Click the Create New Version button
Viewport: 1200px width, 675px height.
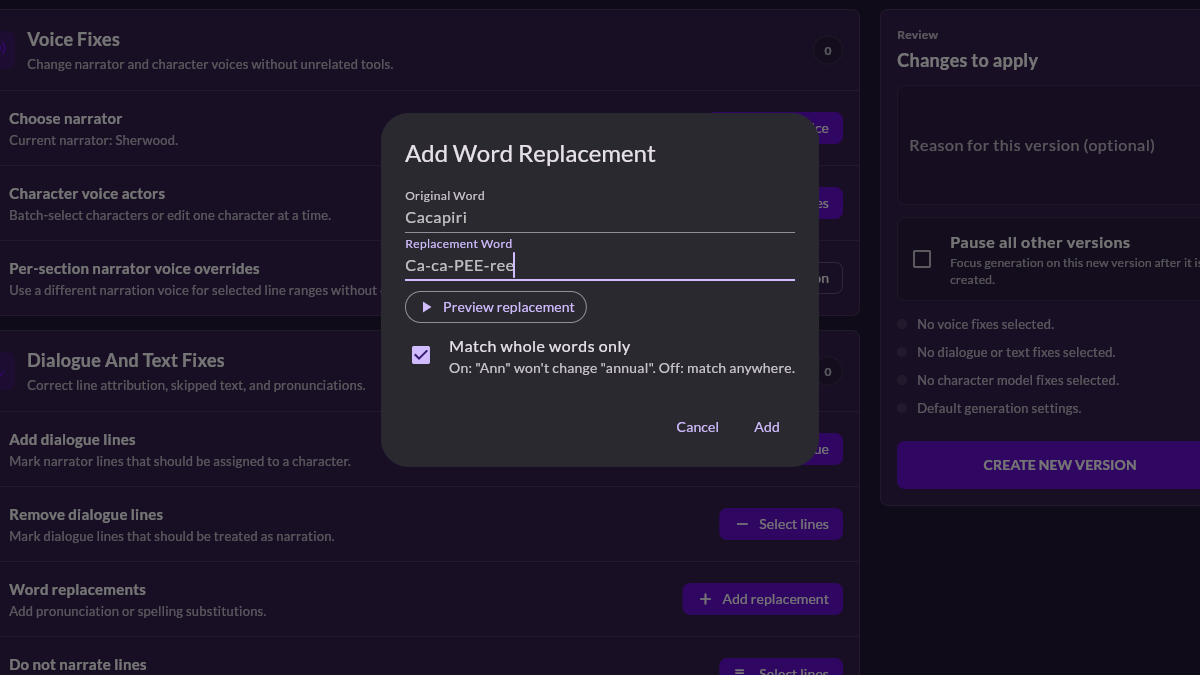[x=1048, y=465]
